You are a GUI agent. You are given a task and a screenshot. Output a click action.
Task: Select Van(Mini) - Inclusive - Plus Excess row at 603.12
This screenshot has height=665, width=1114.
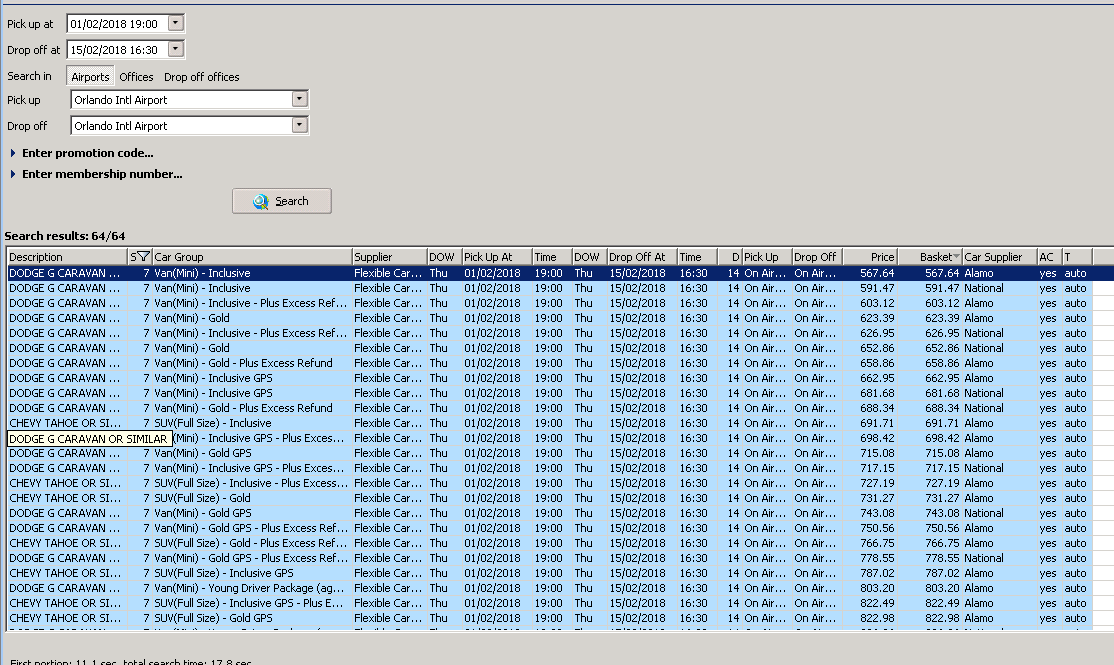tap(550, 303)
